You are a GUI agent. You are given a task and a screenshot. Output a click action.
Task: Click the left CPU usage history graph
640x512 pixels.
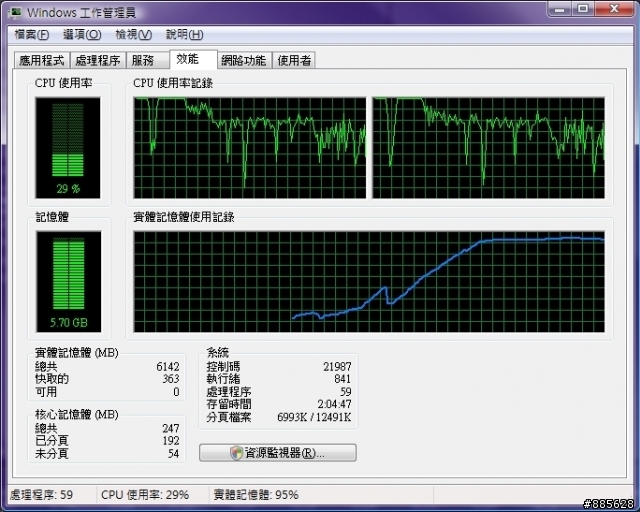coord(250,148)
